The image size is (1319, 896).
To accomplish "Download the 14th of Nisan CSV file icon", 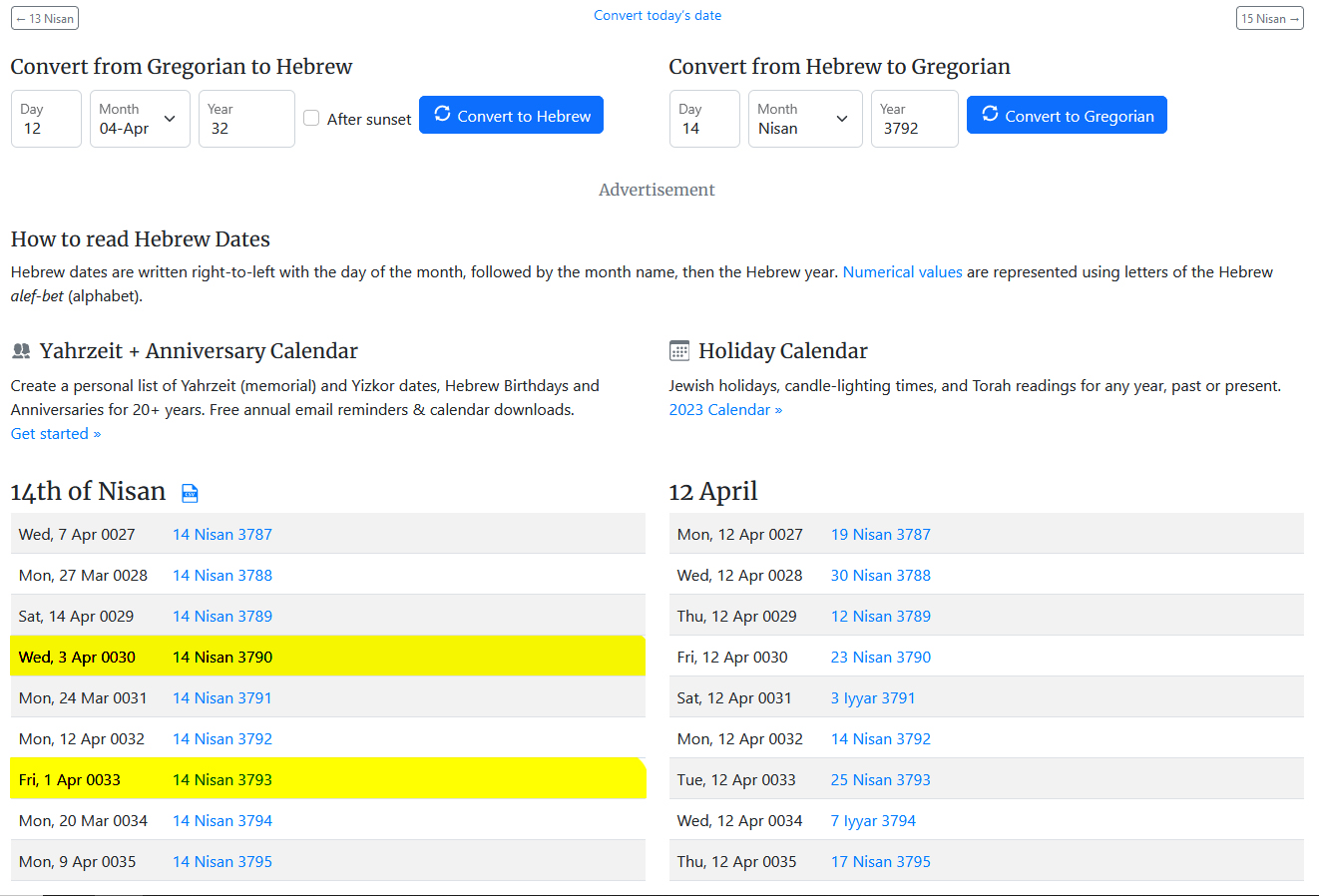I will [x=190, y=493].
